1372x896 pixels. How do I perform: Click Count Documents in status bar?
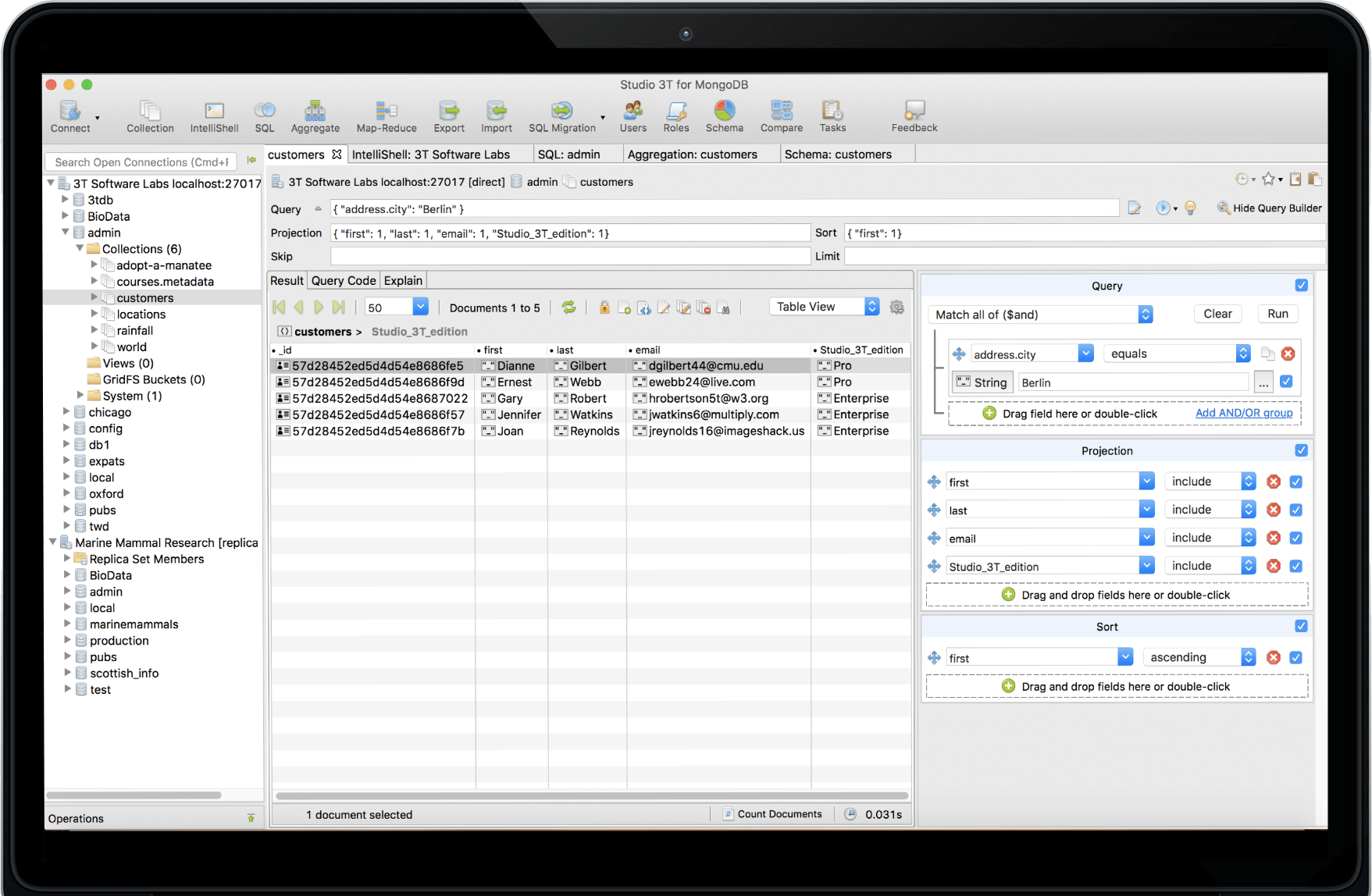click(x=772, y=814)
